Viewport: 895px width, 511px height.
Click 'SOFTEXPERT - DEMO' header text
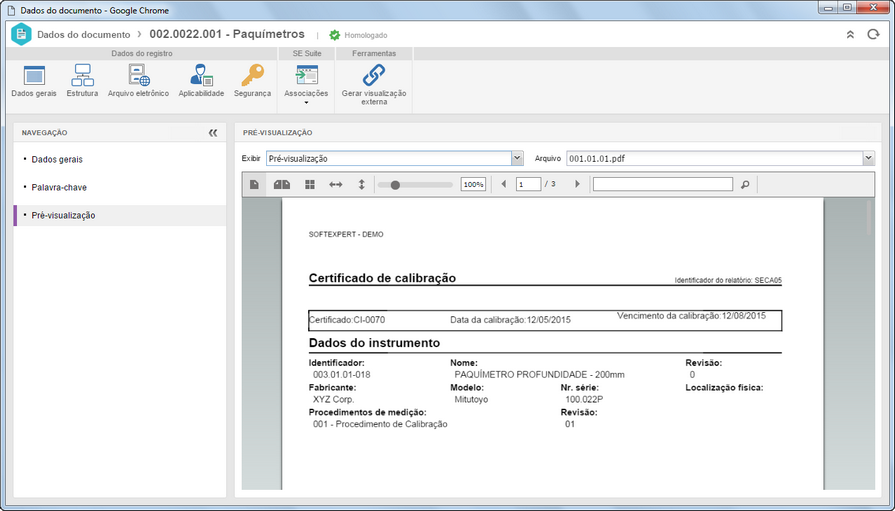(x=346, y=234)
